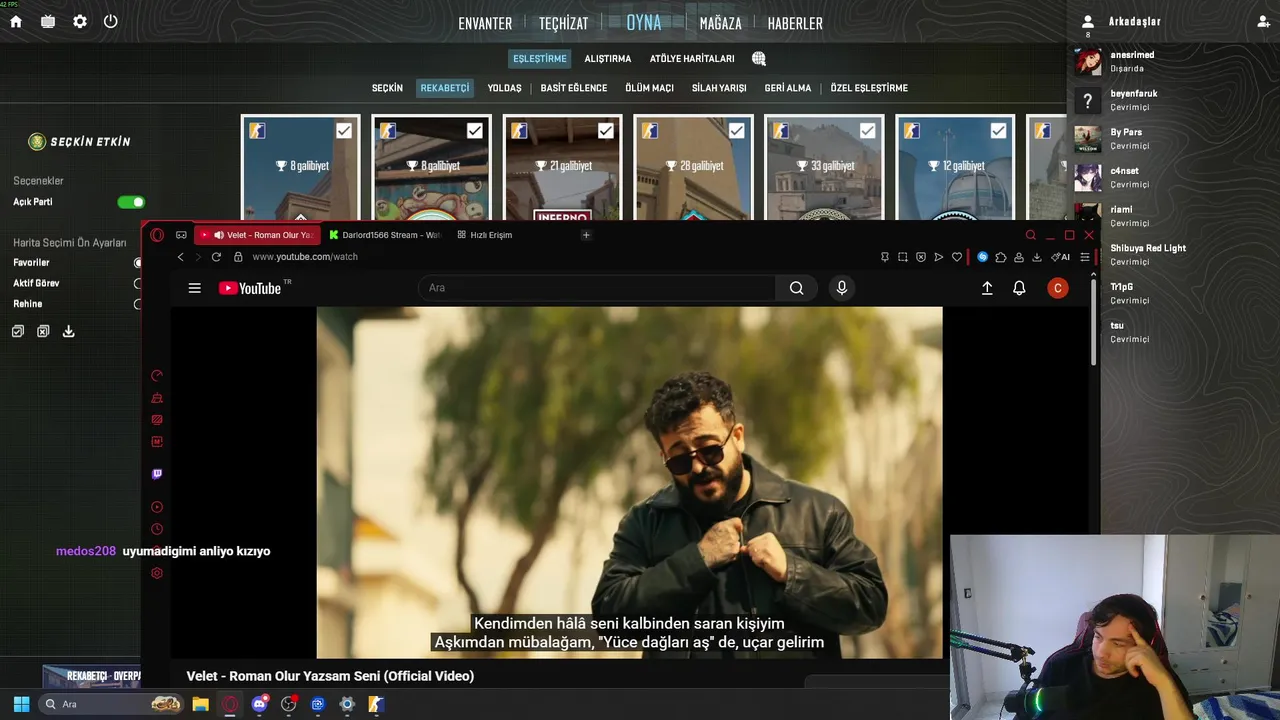1280x720 pixels.
Task: Click the Opera bookmark heart icon
Action: coord(957,257)
